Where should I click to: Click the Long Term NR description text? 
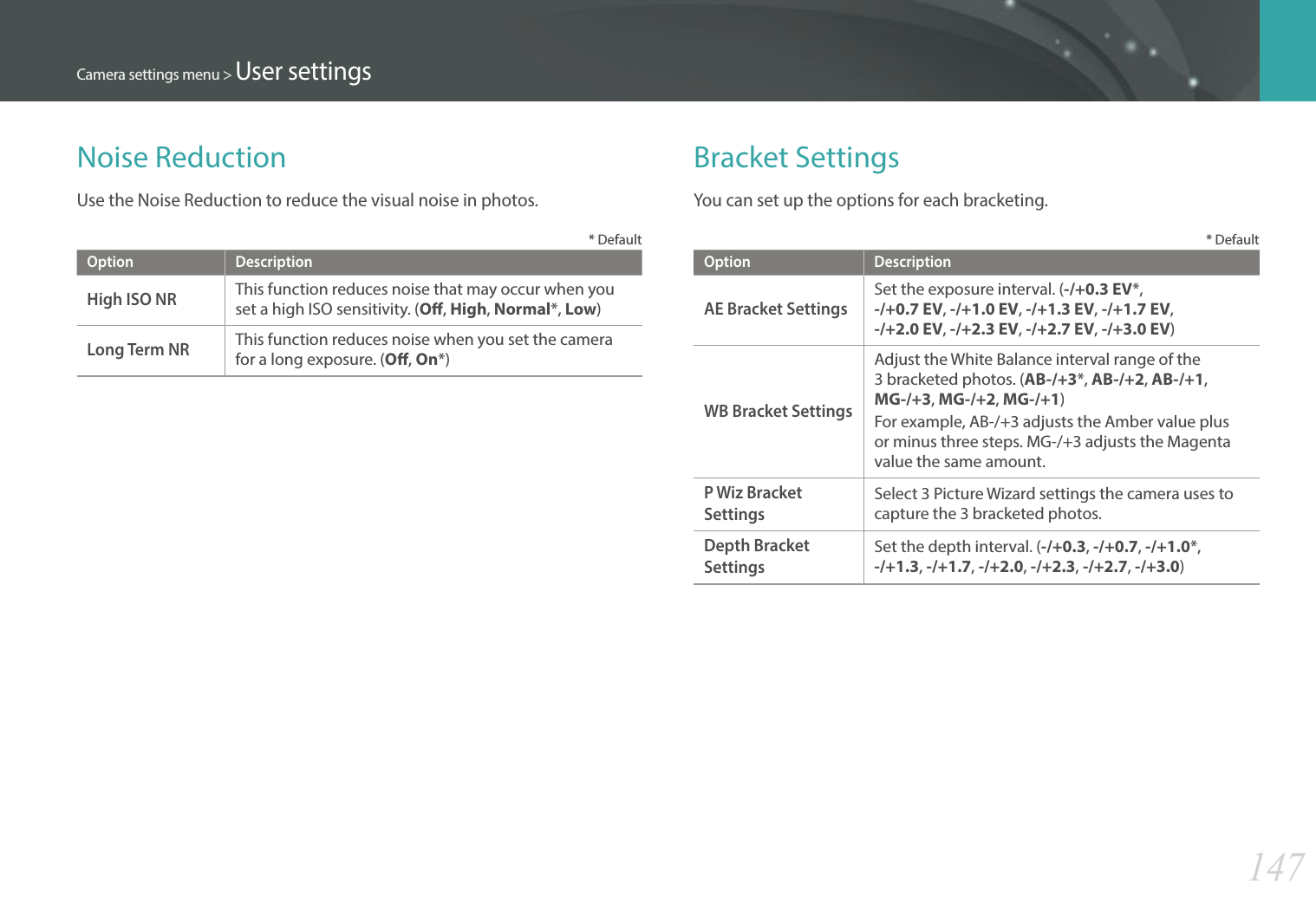click(x=424, y=349)
